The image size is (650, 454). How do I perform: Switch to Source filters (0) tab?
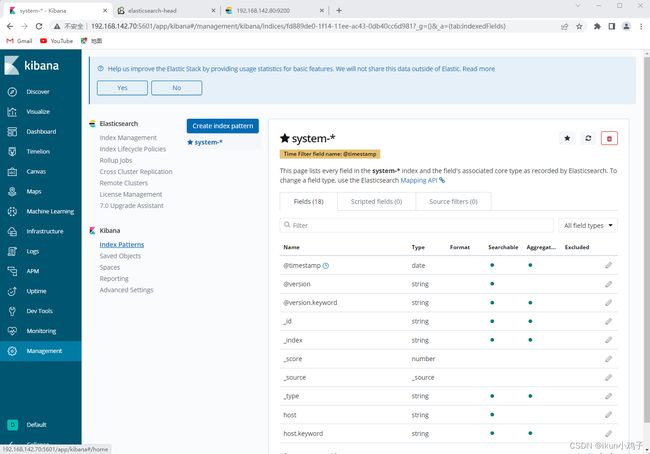point(453,202)
